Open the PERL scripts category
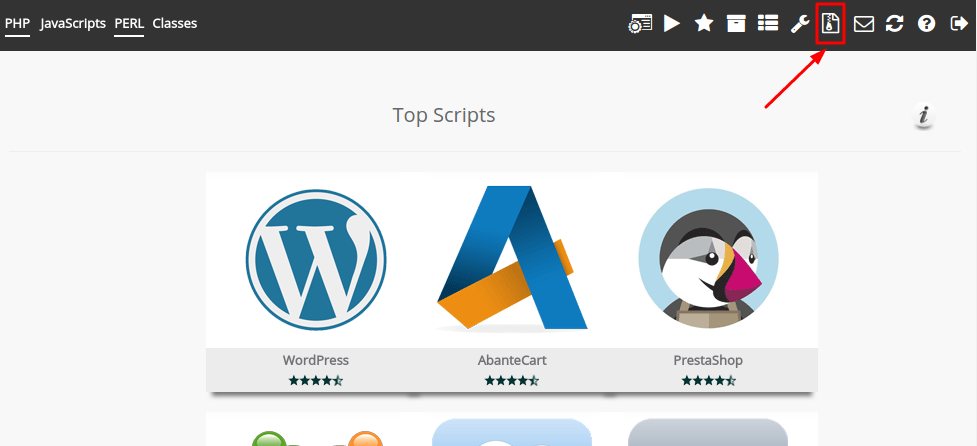The image size is (977, 446). pyautogui.click(x=129, y=24)
